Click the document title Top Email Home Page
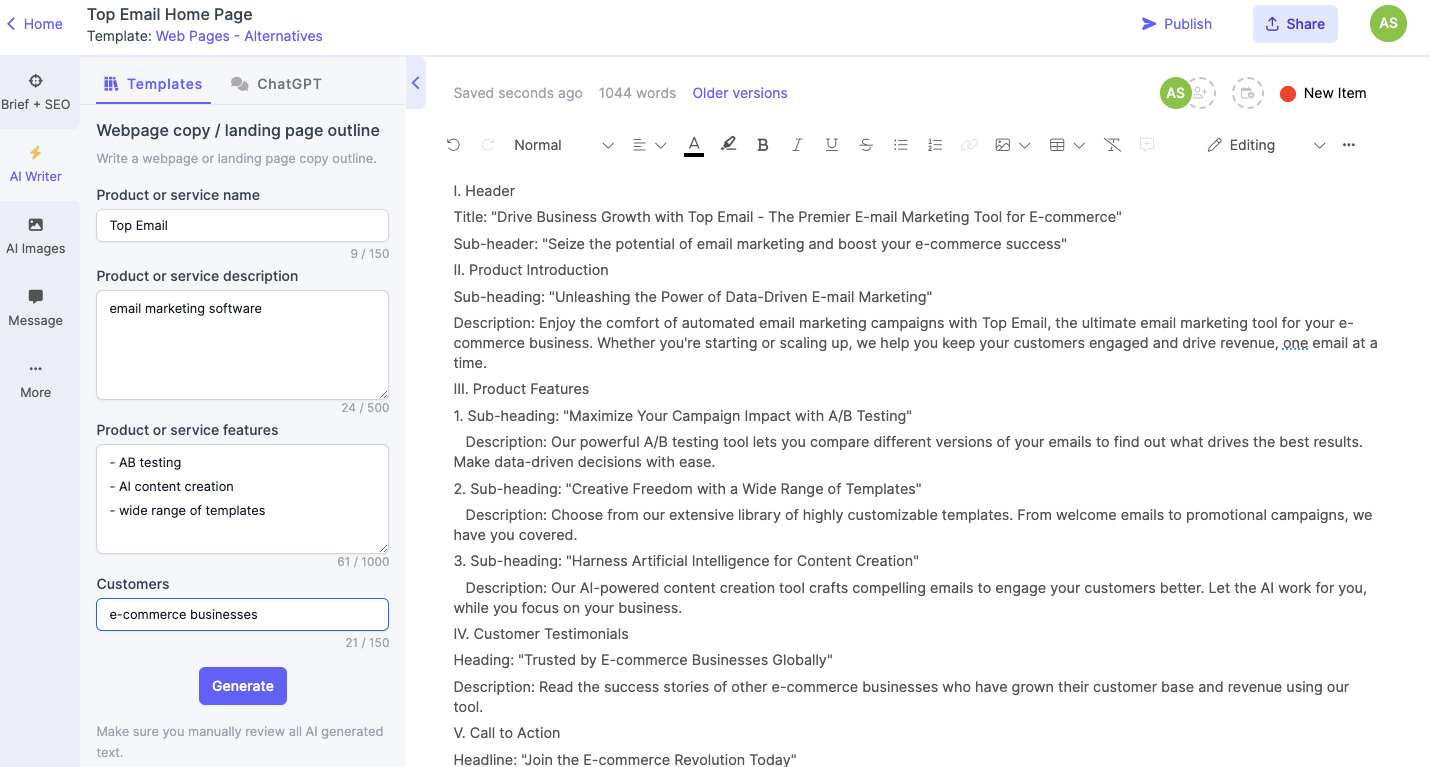 click(170, 14)
